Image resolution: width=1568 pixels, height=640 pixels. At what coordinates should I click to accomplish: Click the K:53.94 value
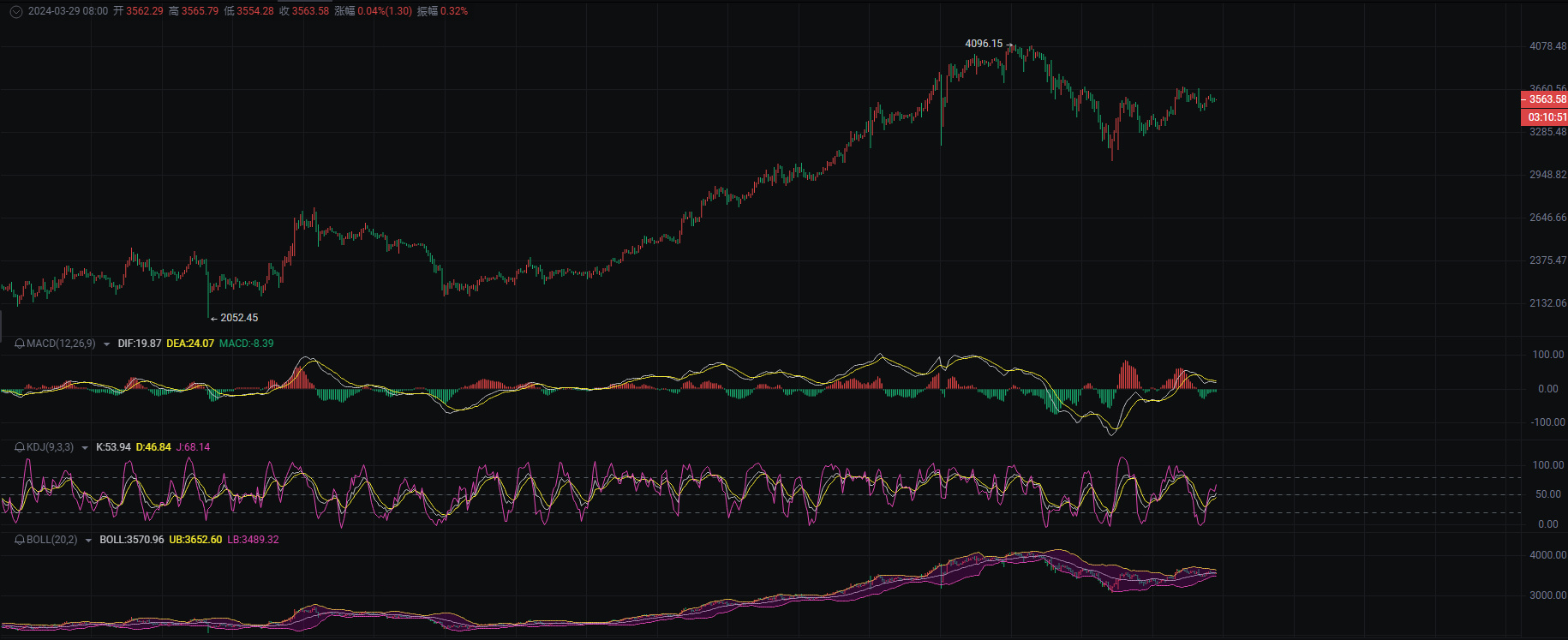(x=113, y=447)
